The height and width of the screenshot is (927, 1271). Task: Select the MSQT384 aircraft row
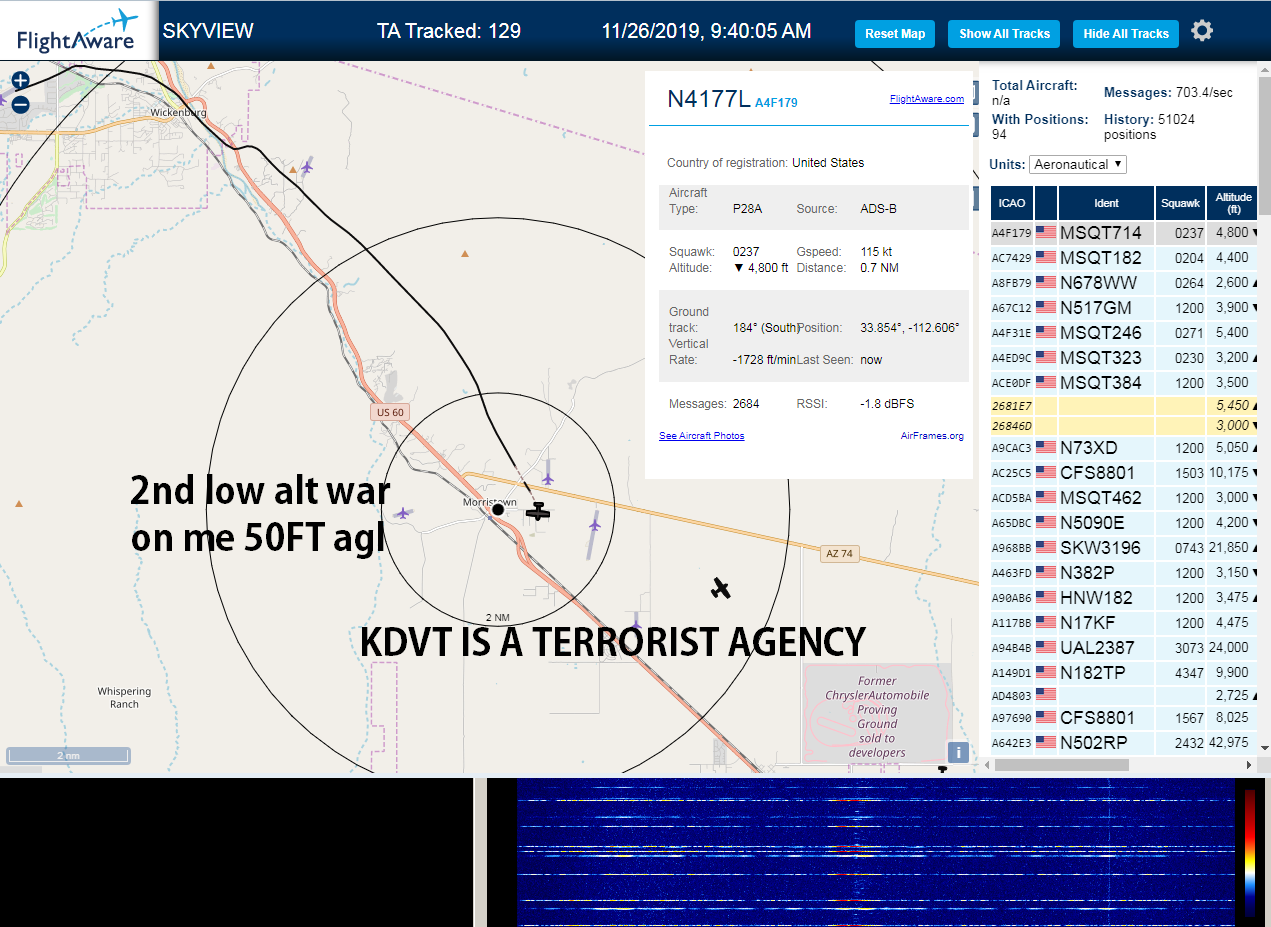(x=1124, y=383)
